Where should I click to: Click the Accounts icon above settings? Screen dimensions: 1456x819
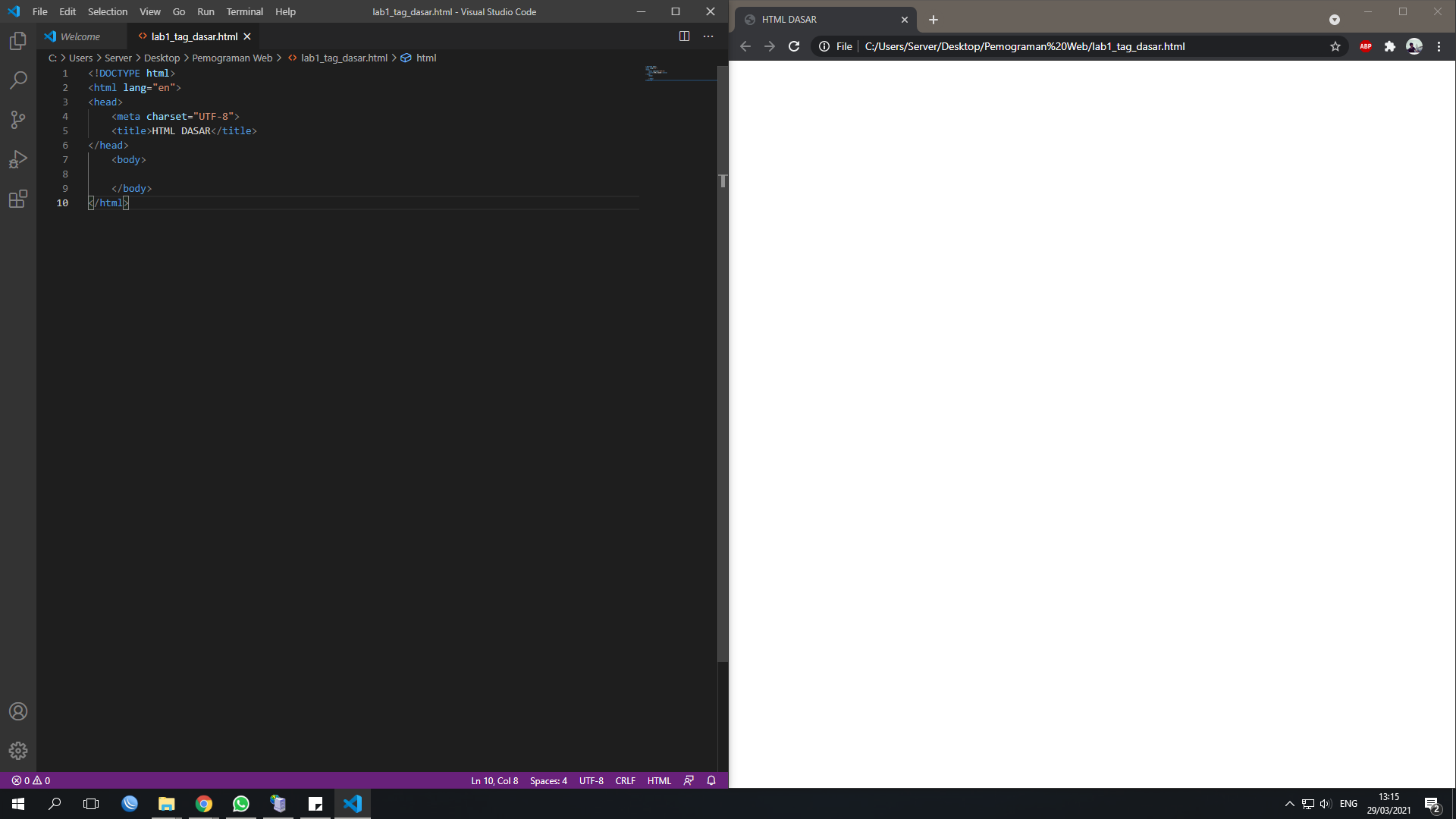(x=17, y=711)
